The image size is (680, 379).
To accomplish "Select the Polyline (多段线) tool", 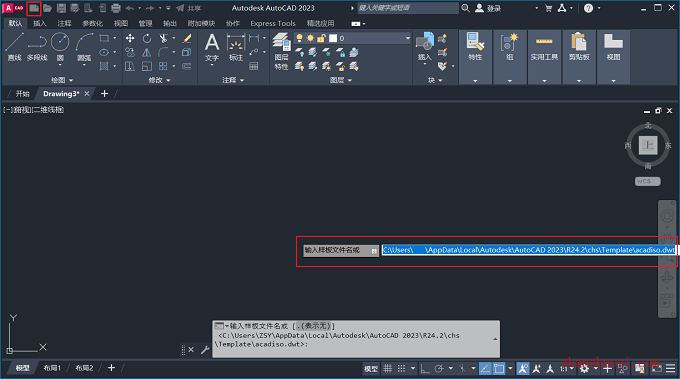I will (x=37, y=47).
